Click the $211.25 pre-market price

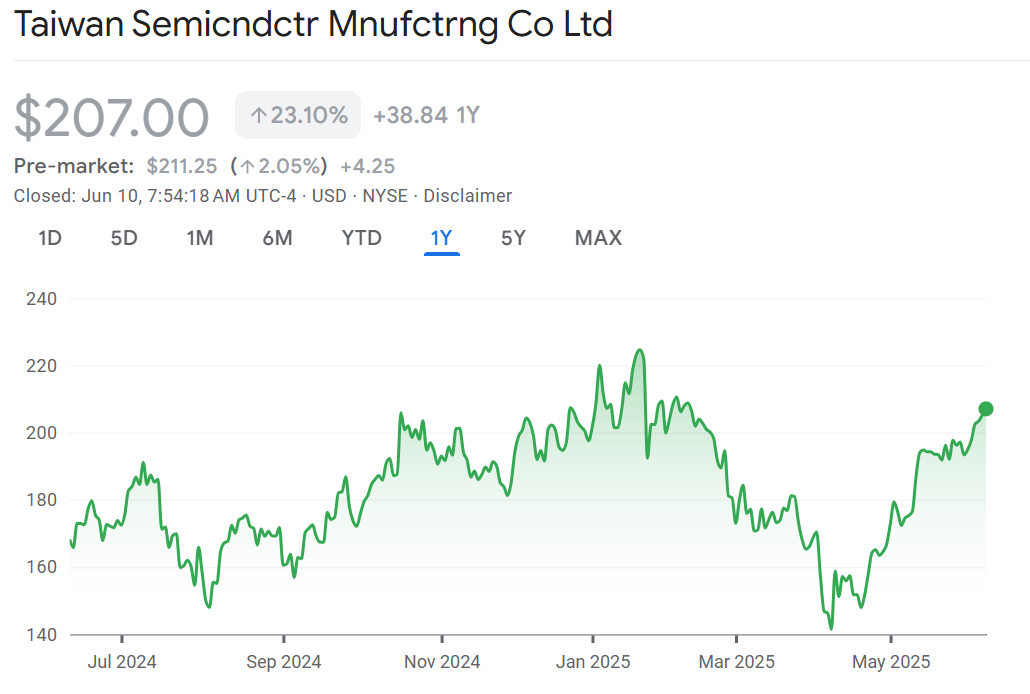[x=182, y=166]
